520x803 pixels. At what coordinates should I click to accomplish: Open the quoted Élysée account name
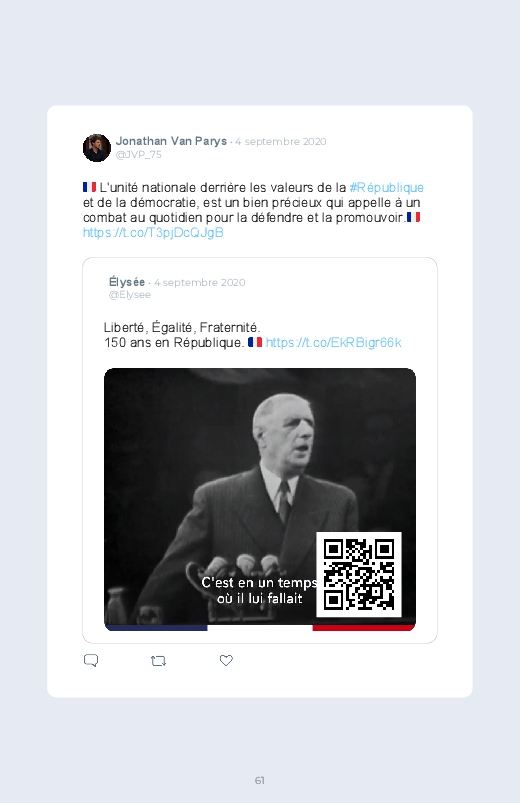[127, 282]
